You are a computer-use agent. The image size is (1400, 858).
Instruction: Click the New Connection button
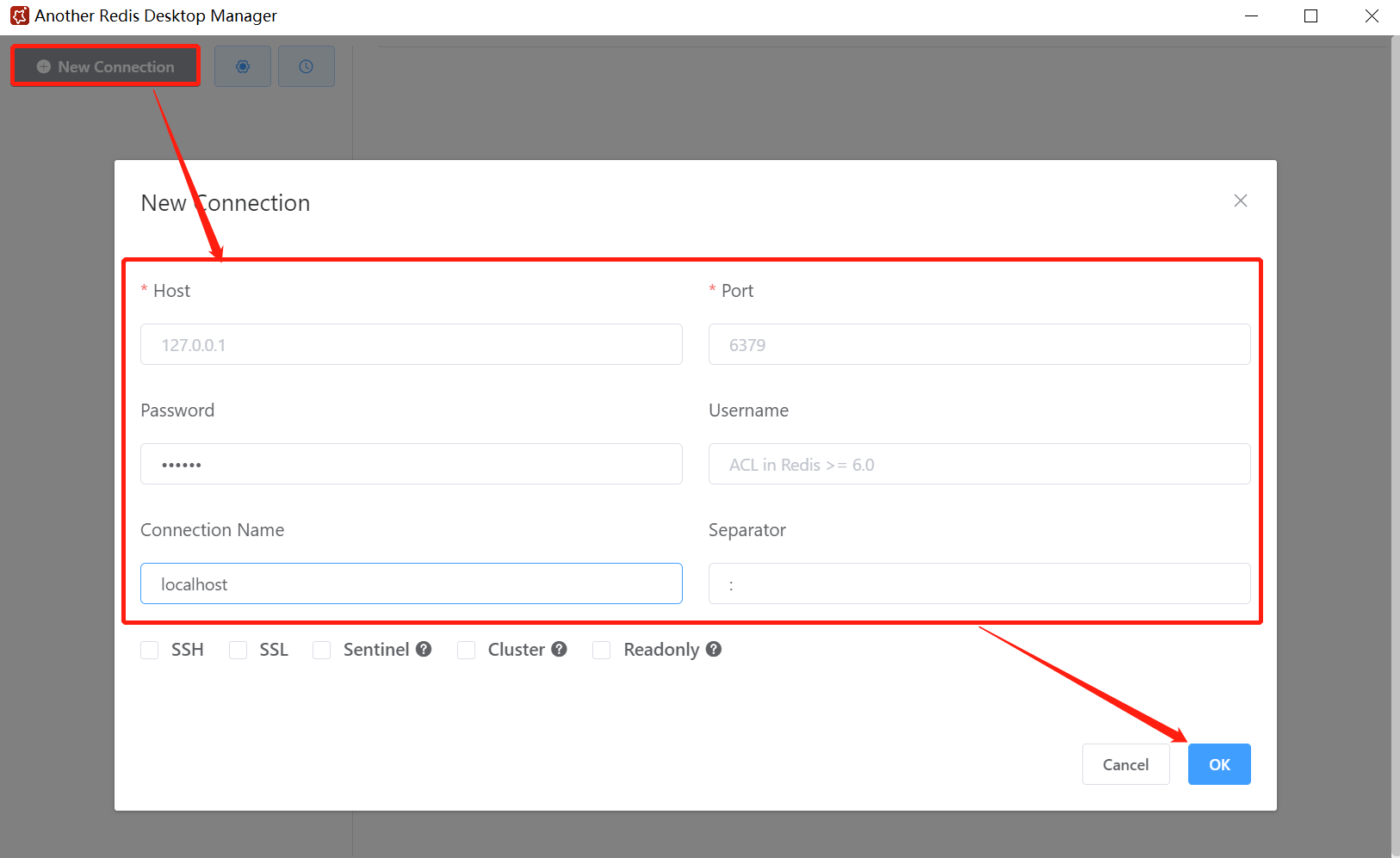tap(106, 66)
